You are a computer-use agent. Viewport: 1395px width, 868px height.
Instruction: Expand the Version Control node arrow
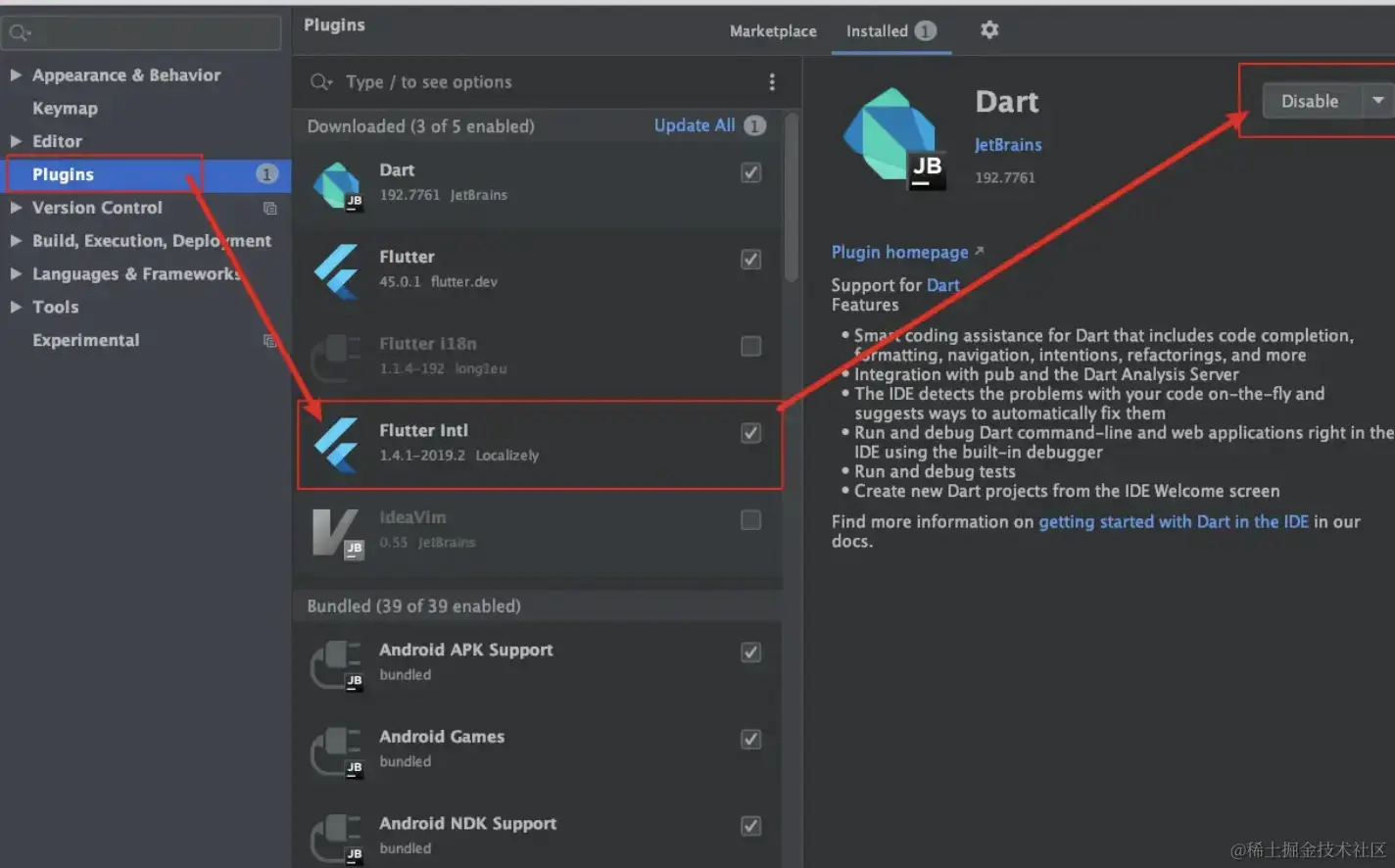pos(16,208)
